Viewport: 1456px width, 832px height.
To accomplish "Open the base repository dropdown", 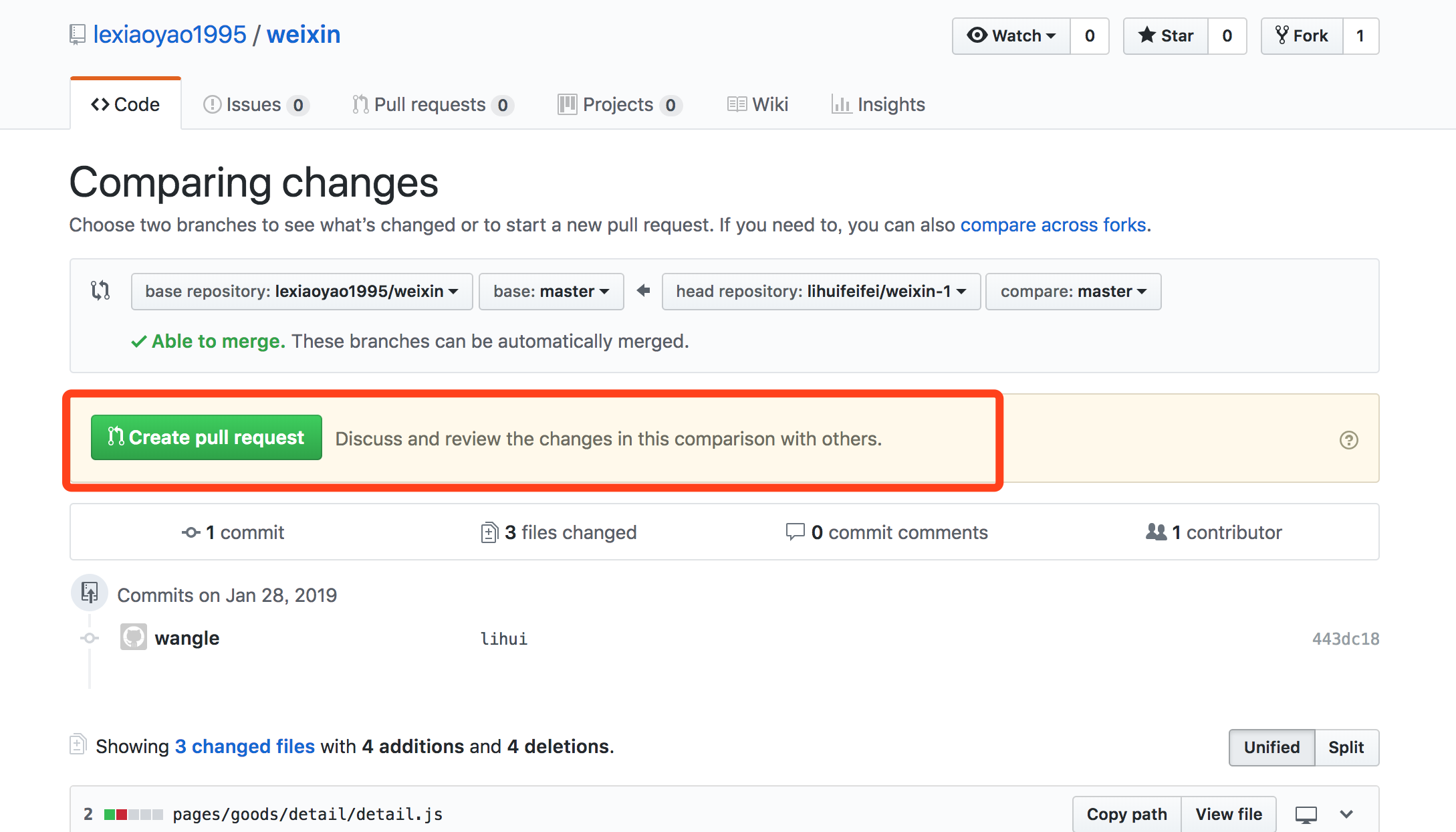I will [x=302, y=292].
